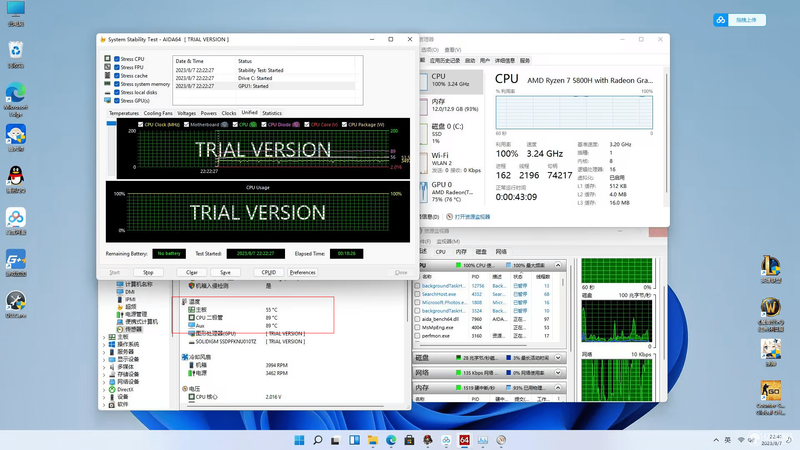
Task: Check the SearchHost.exe process checkbox
Action: point(417,294)
